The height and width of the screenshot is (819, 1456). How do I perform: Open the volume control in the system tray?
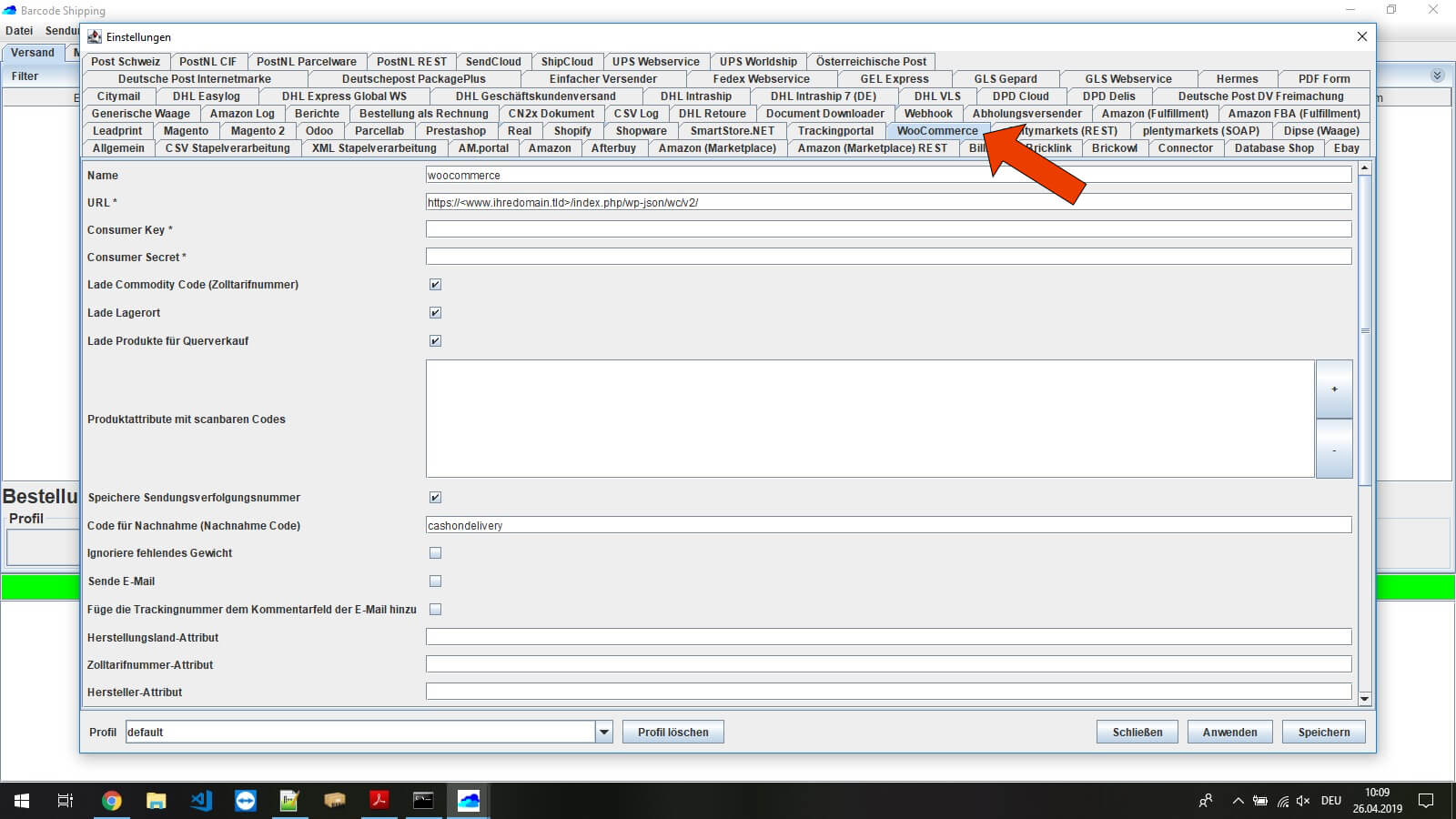coord(1303,801)
